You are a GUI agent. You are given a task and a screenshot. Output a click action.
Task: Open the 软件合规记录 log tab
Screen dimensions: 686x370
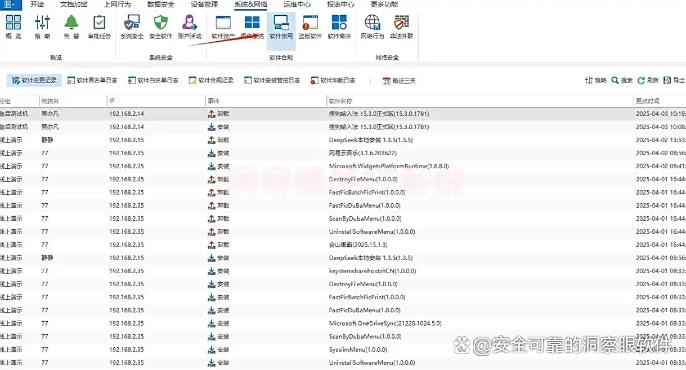click(x=211, y=80)
